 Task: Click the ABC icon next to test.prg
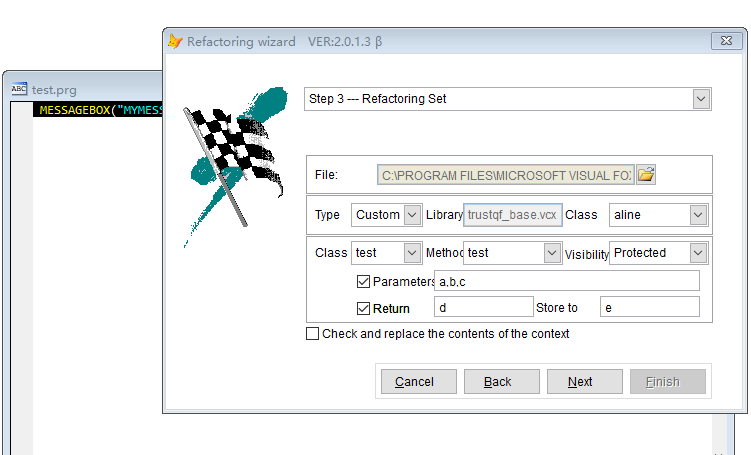(19, 89)
